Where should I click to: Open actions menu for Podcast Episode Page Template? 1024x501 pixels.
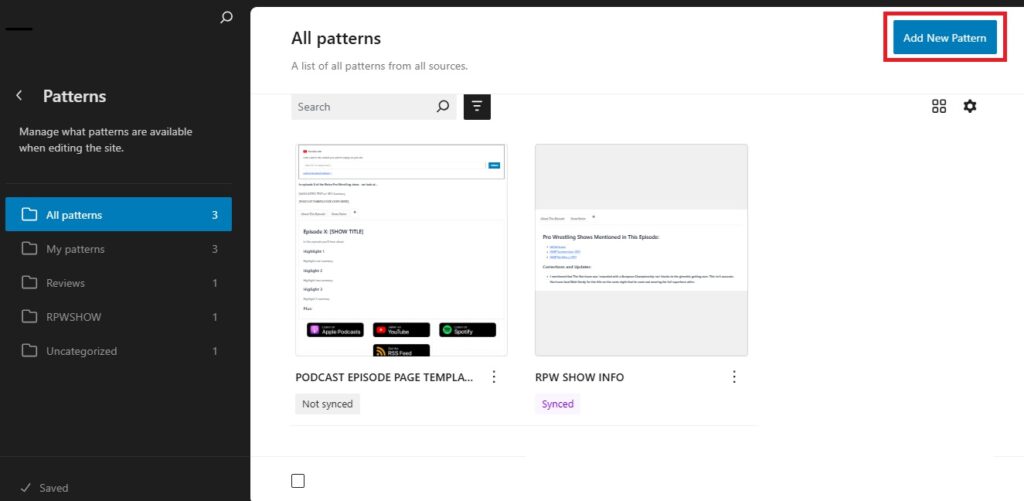tap(493, 377)
